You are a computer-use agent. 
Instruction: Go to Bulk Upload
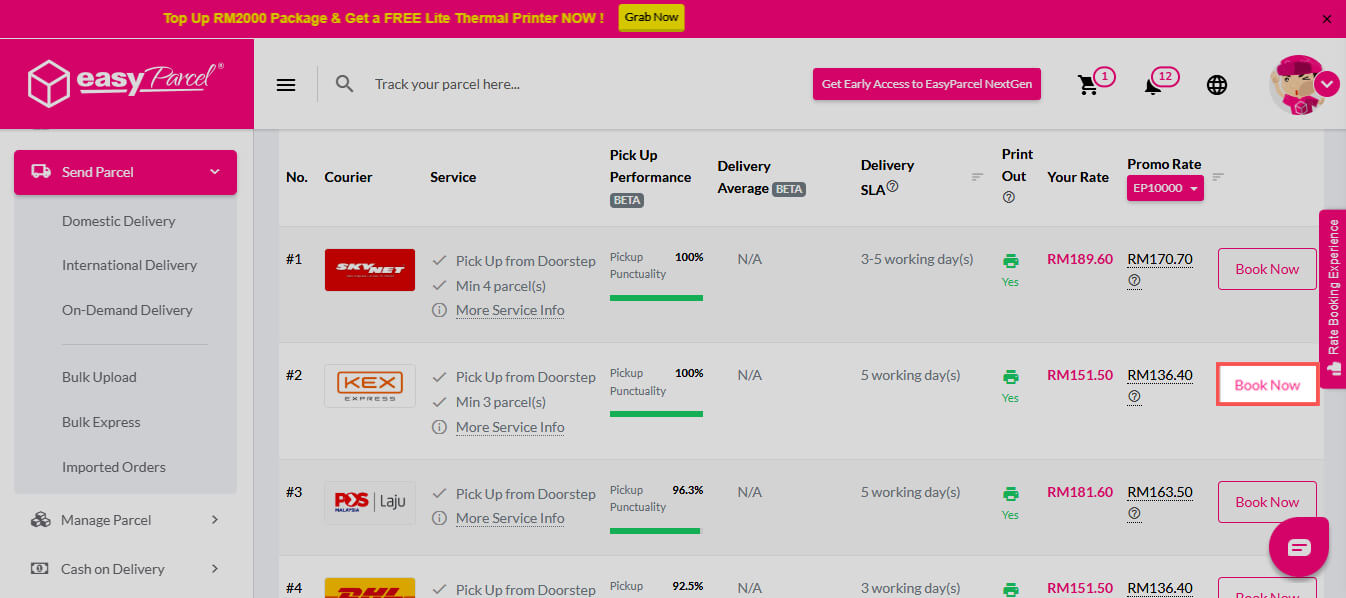99,377
